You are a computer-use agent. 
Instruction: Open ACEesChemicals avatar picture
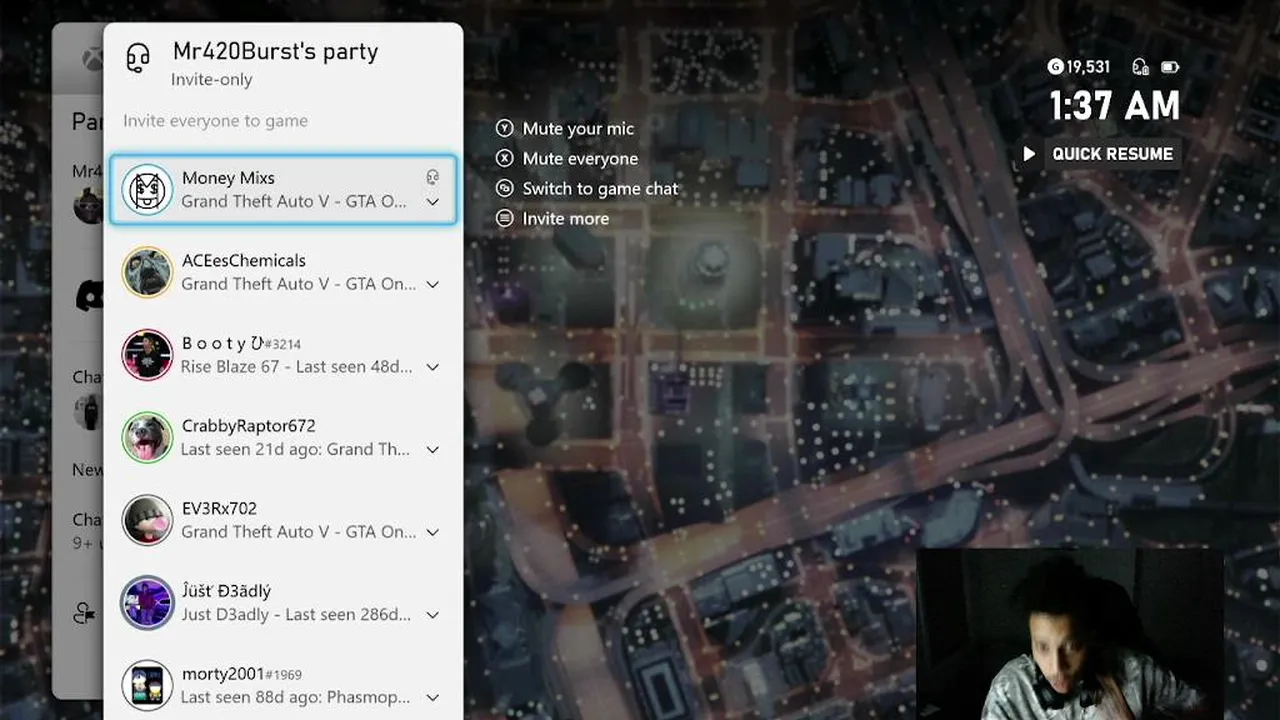(x=148, y=272)
